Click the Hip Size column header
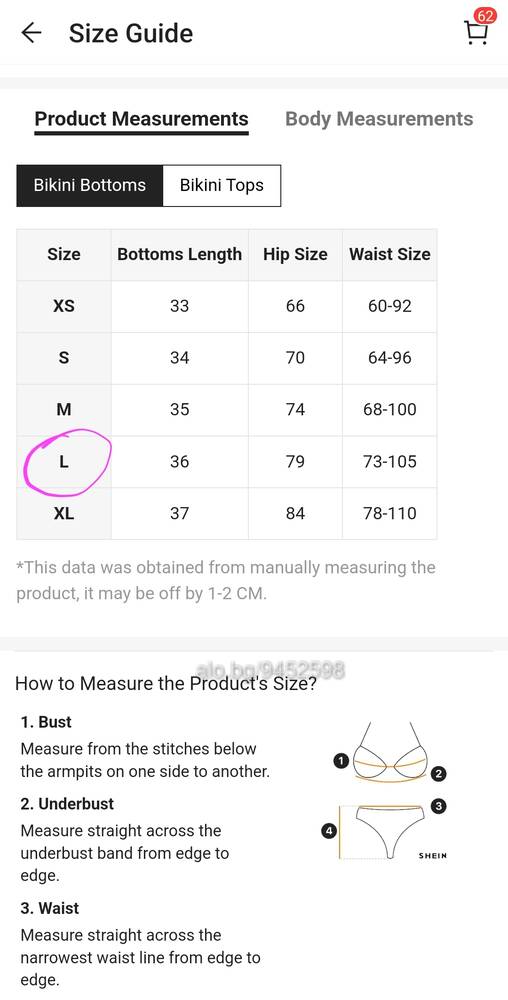Image resolution: width=508 pixels, height=1000 pixels. click(295, 254)
